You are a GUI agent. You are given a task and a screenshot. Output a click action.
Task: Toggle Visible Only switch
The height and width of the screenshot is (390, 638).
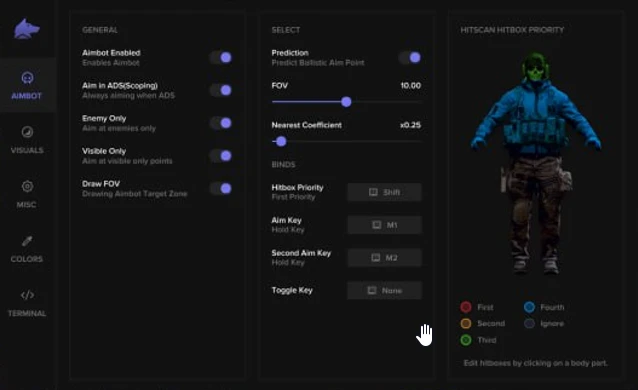(x=221, y=156)
